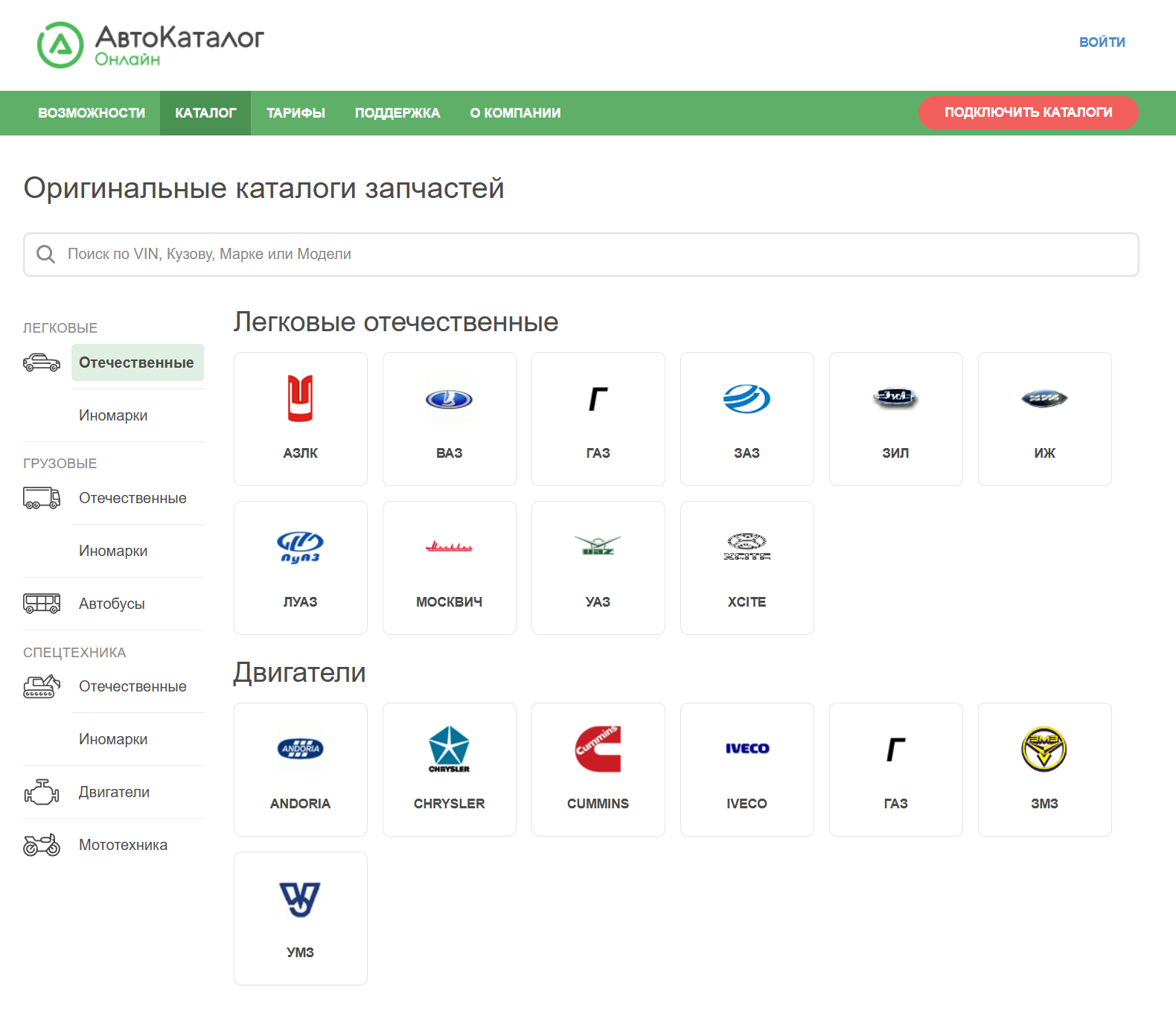Viewport: 1176px width, 1016px height.
Task: Click the CUMMINS engine name label
Action: pyautogui.click(x=598, y=804)
